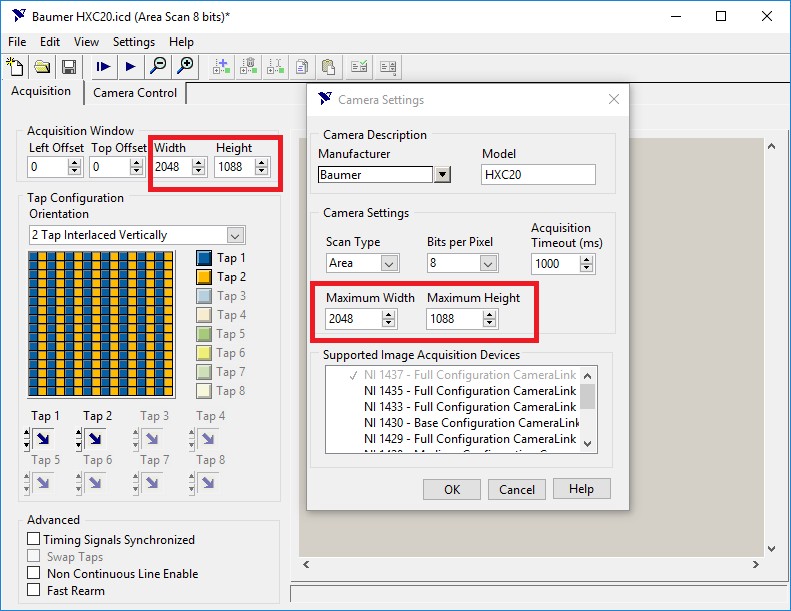This screenshot has height=611, width=791.
Task: Open the View menu
Action: pyautogui.click(x=86, y=42)
